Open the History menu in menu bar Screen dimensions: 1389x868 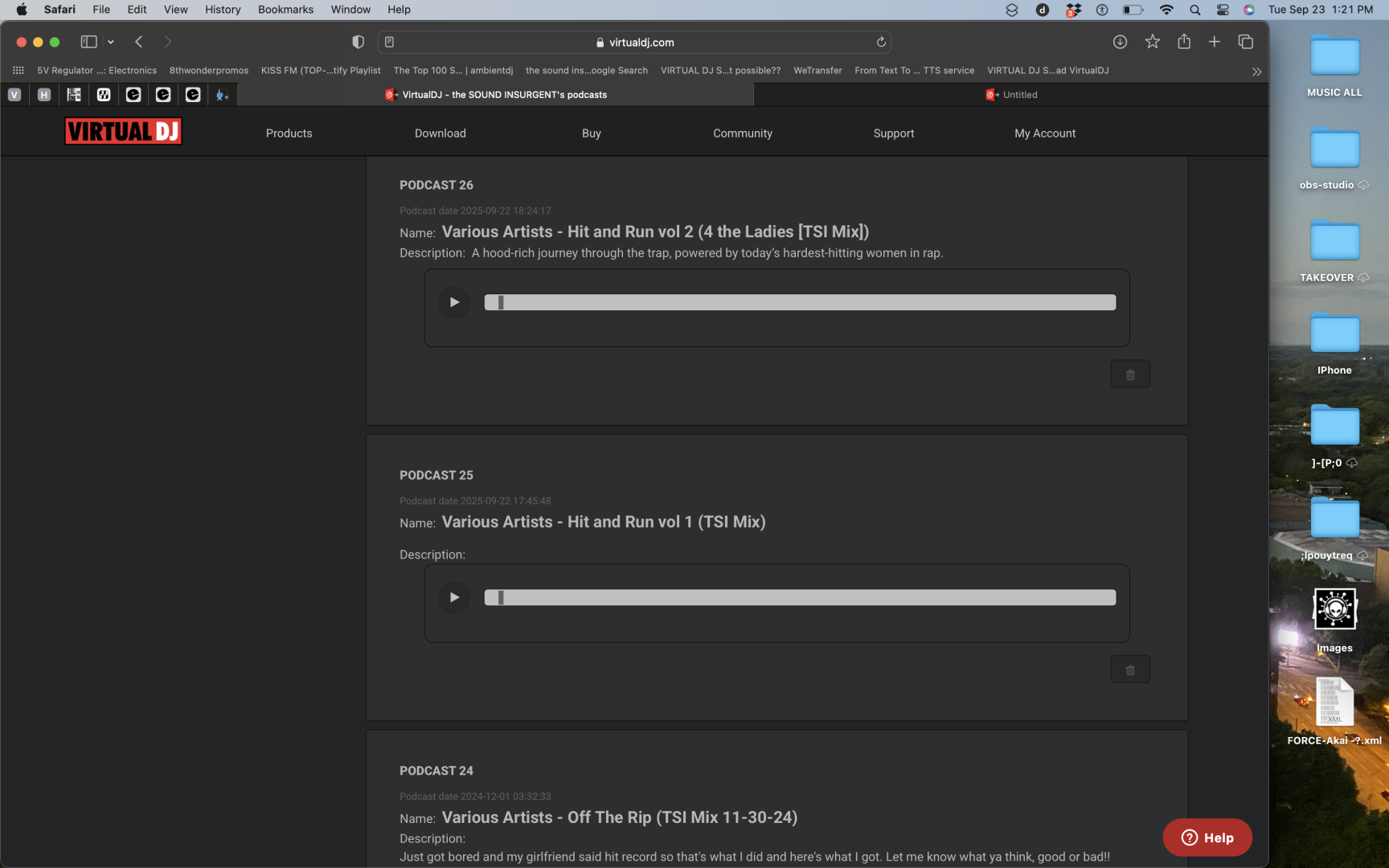[223, 10]
